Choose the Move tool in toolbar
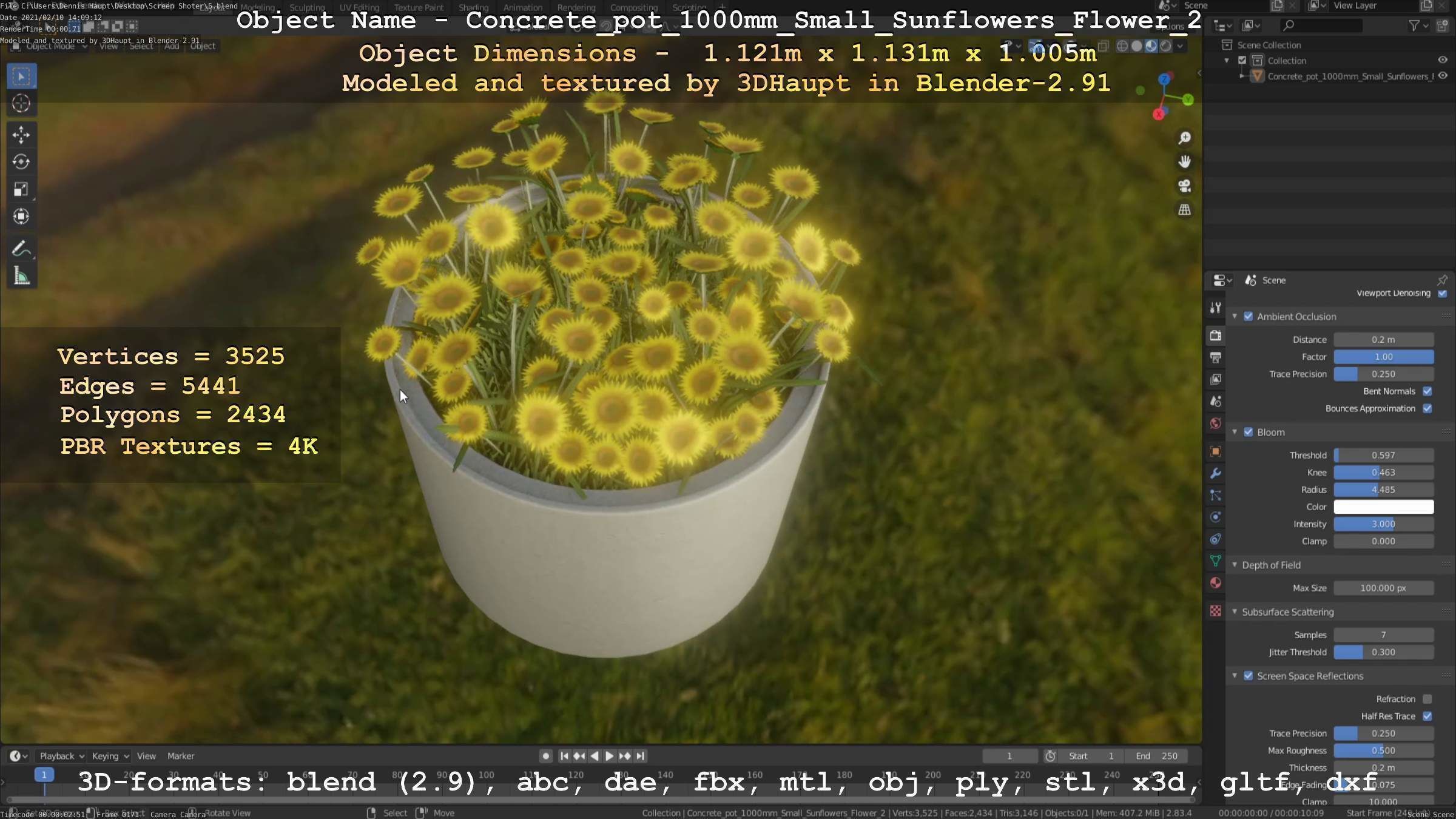The image size is (1456, 819). (x=21, y=135)
